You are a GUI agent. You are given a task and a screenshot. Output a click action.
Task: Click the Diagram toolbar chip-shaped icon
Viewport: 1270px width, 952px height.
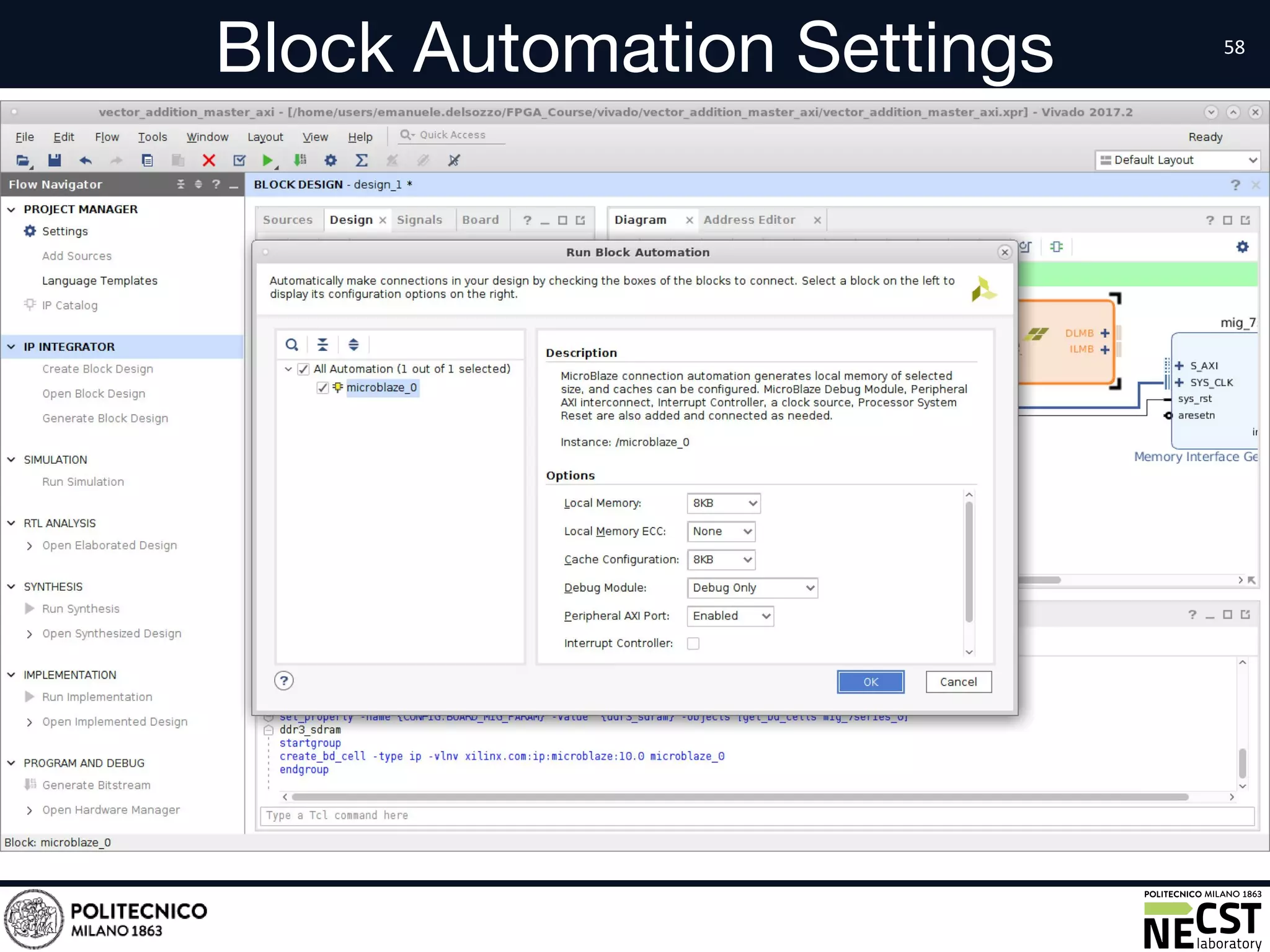(1056, 247)
